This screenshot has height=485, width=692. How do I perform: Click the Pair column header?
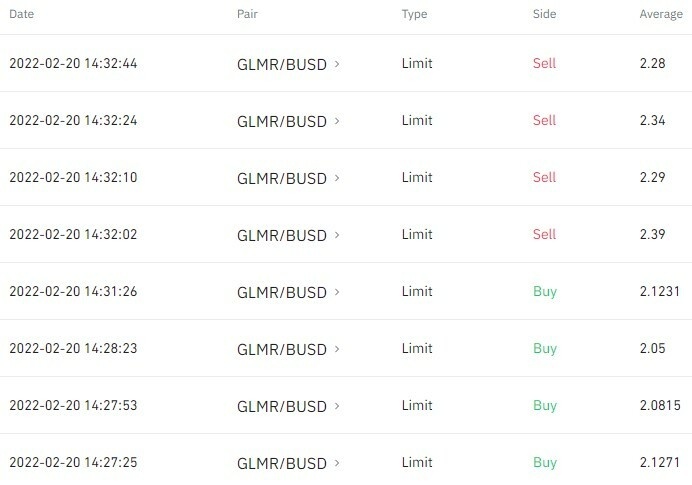(246, 15)
